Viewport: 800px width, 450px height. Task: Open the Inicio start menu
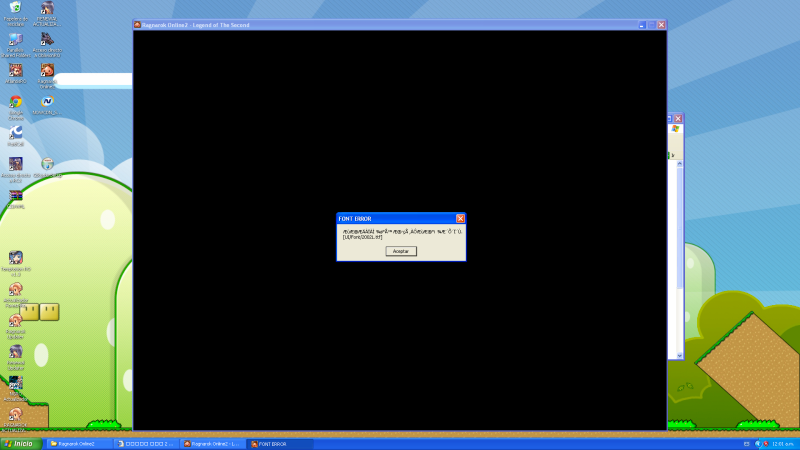pos(19,444)
